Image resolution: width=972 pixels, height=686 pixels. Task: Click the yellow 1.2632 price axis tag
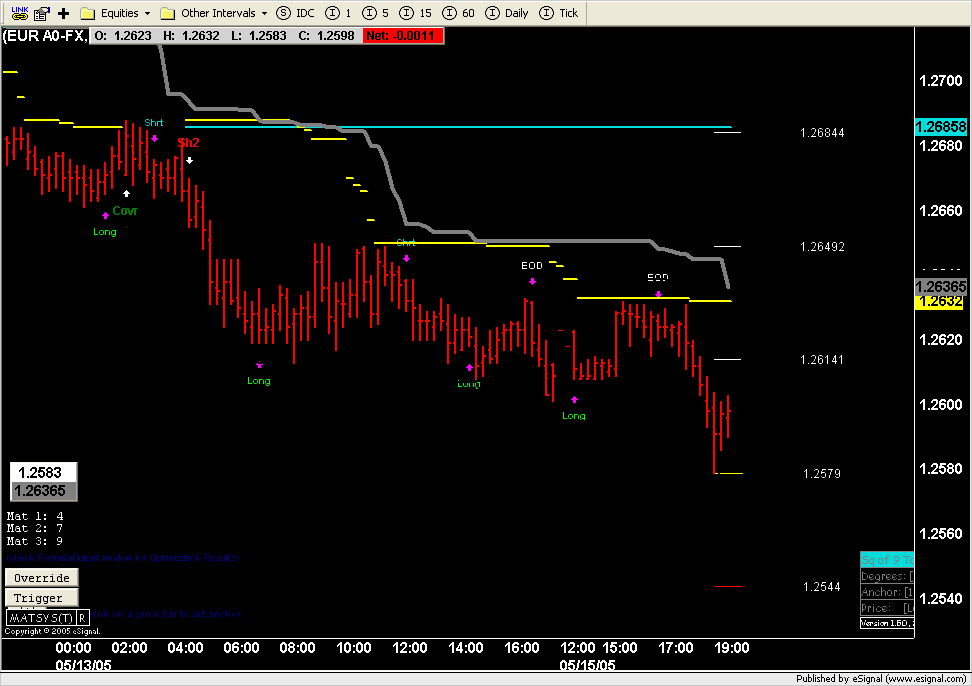pos(941,302)
